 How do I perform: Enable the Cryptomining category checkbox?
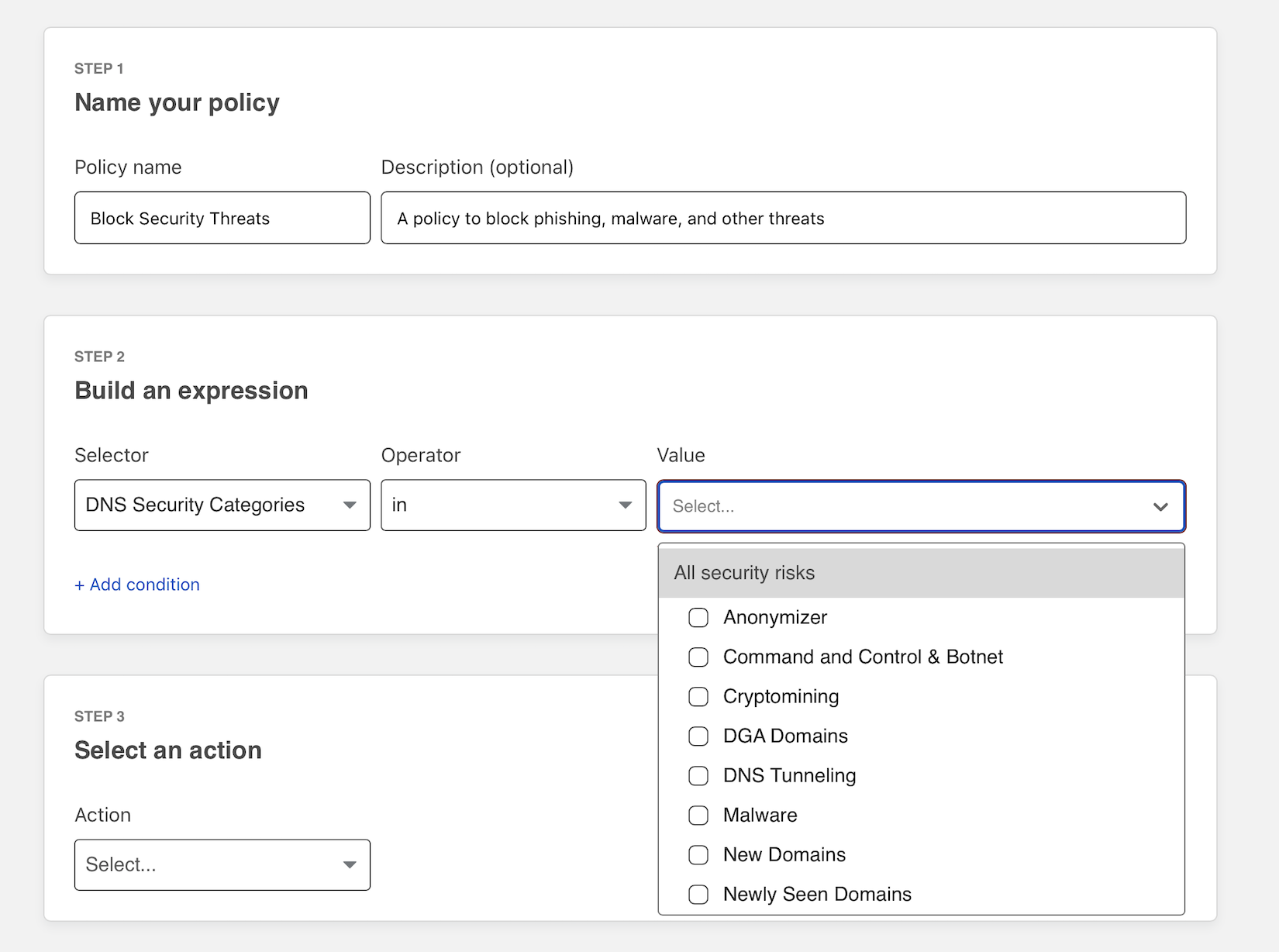tap(698, 696)
